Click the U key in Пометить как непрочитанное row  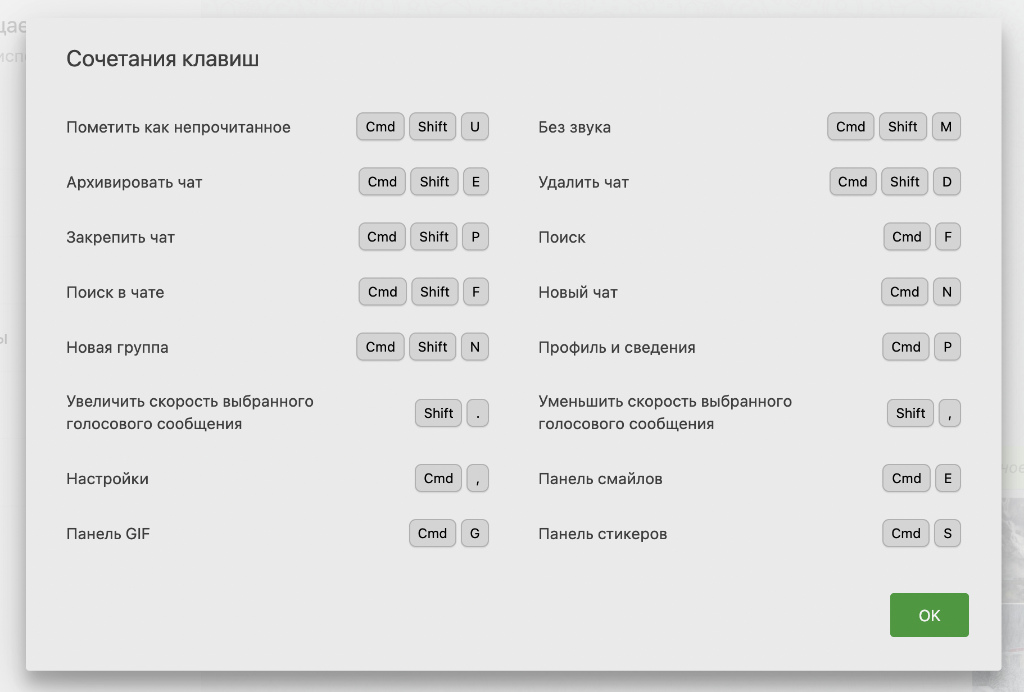click(475, 127)
